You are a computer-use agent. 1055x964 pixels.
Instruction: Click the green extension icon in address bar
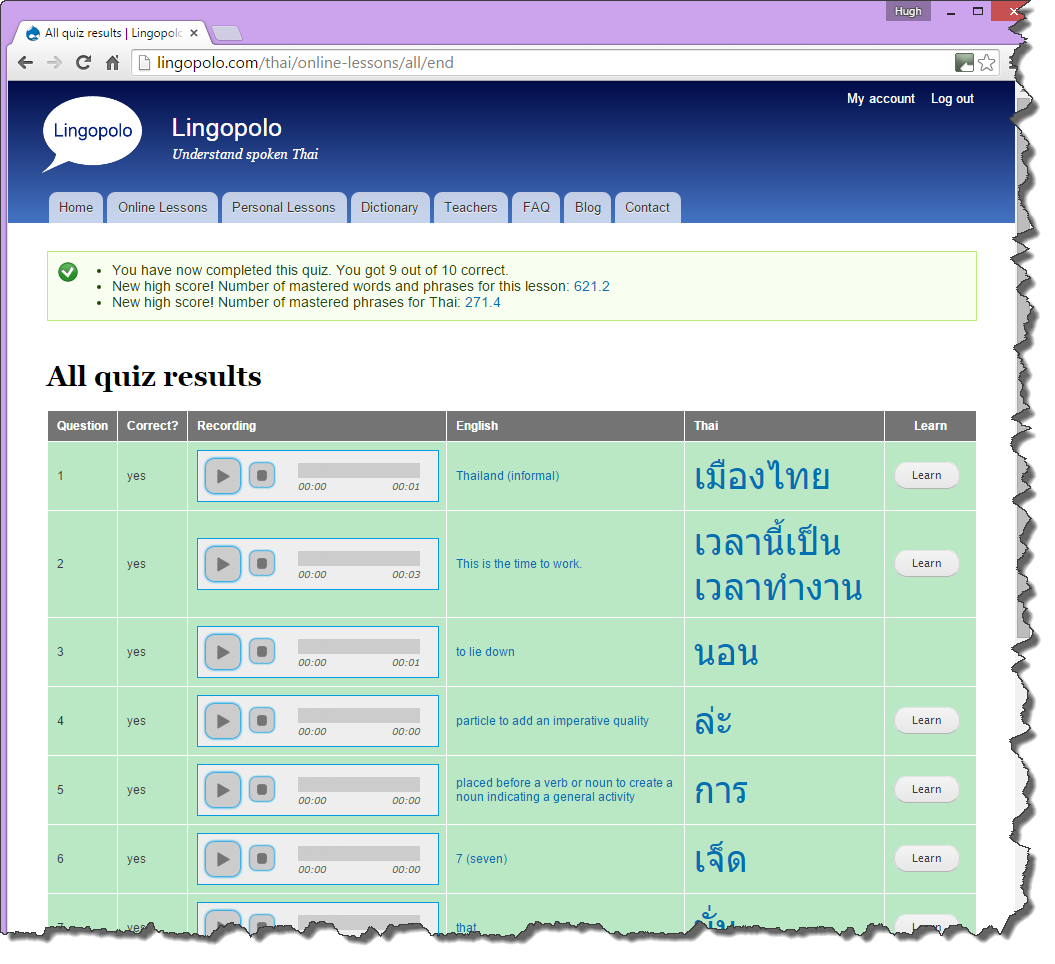click(964, 63)
